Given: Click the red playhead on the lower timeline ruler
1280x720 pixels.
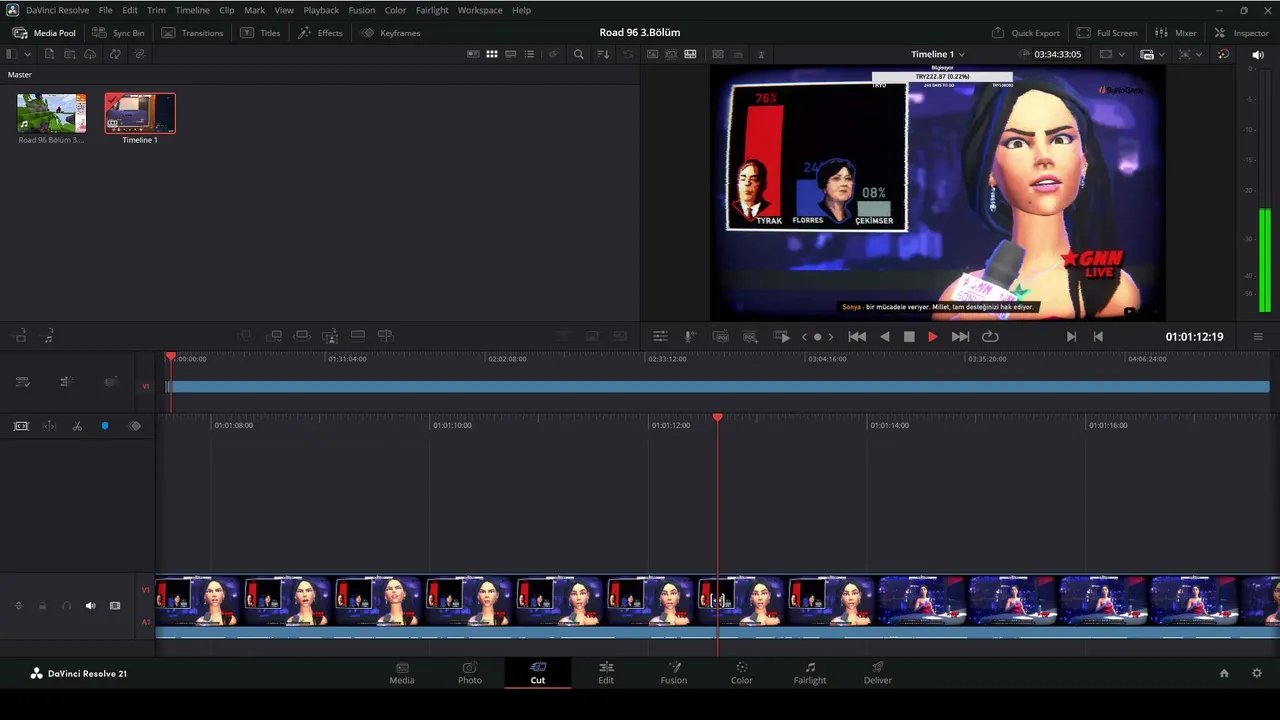Looking at the screenshot, I should point(717,418).
